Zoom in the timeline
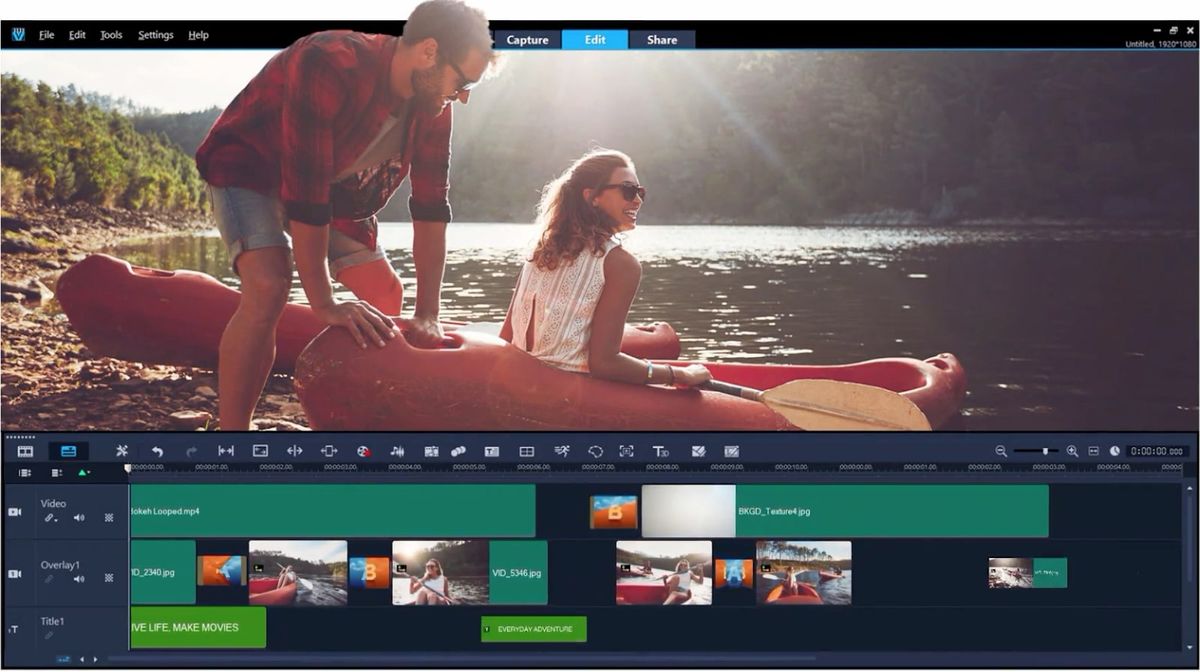Viewport: 1200px width, 672px height. pos(1072,452)
